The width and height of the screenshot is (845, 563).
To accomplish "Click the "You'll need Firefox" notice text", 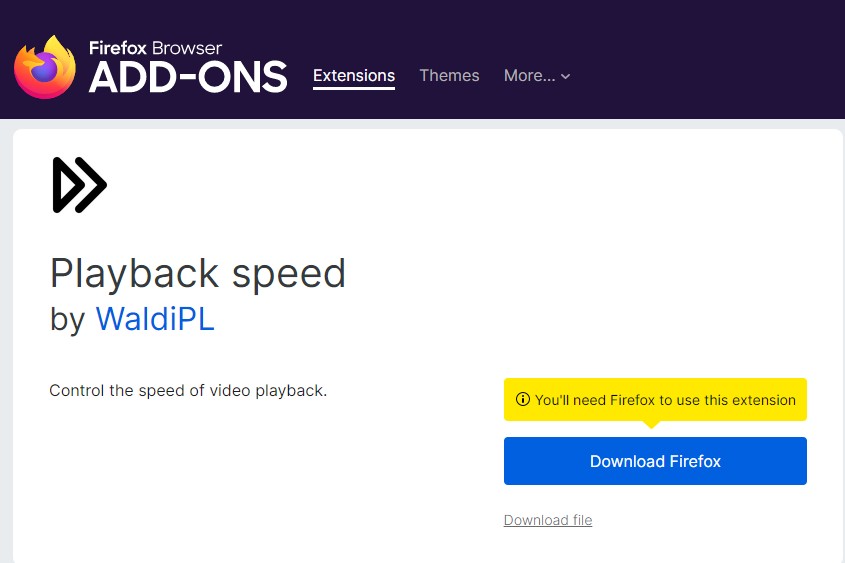I will tap(665, 400).
